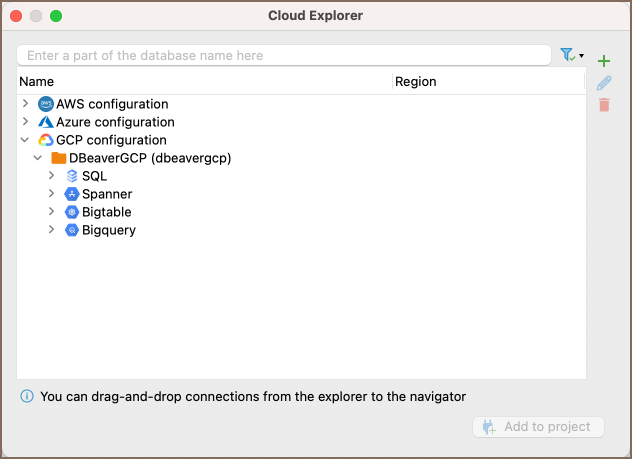Screen dimensions: 632x459
Task: Click the Bigtable service icon
Action: click(x=71, y=212)
